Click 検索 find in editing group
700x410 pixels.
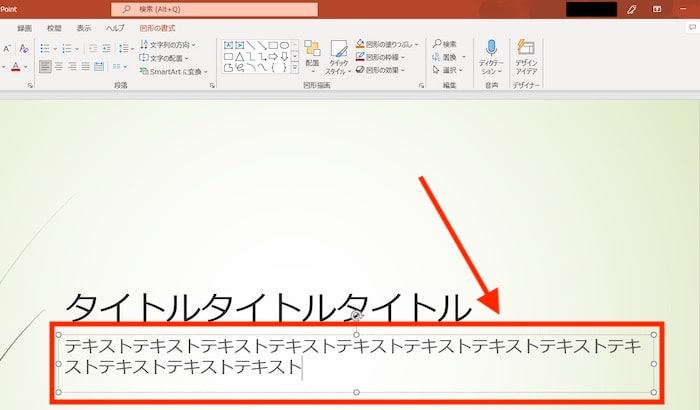click(445, 44)
